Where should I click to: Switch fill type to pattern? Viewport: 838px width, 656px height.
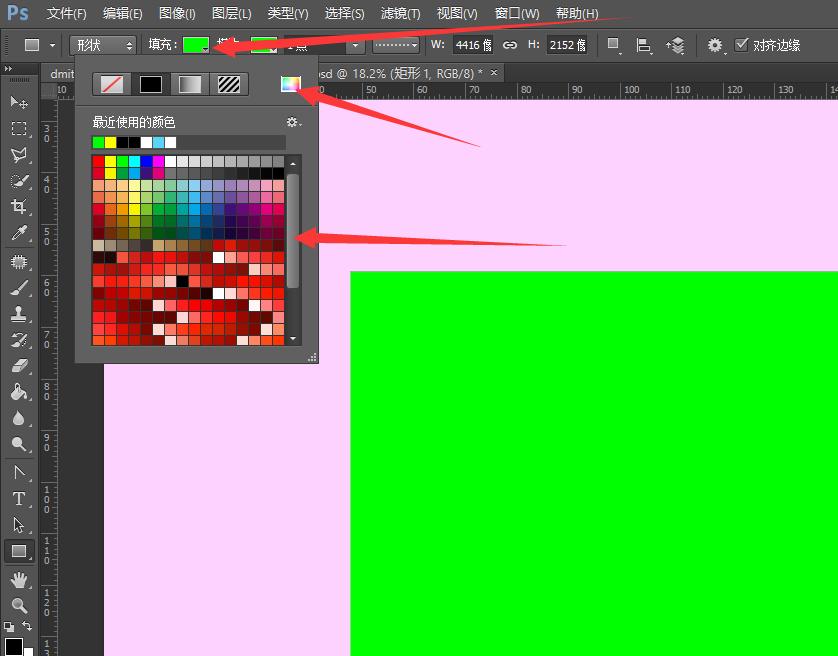(x=229, y=85)
